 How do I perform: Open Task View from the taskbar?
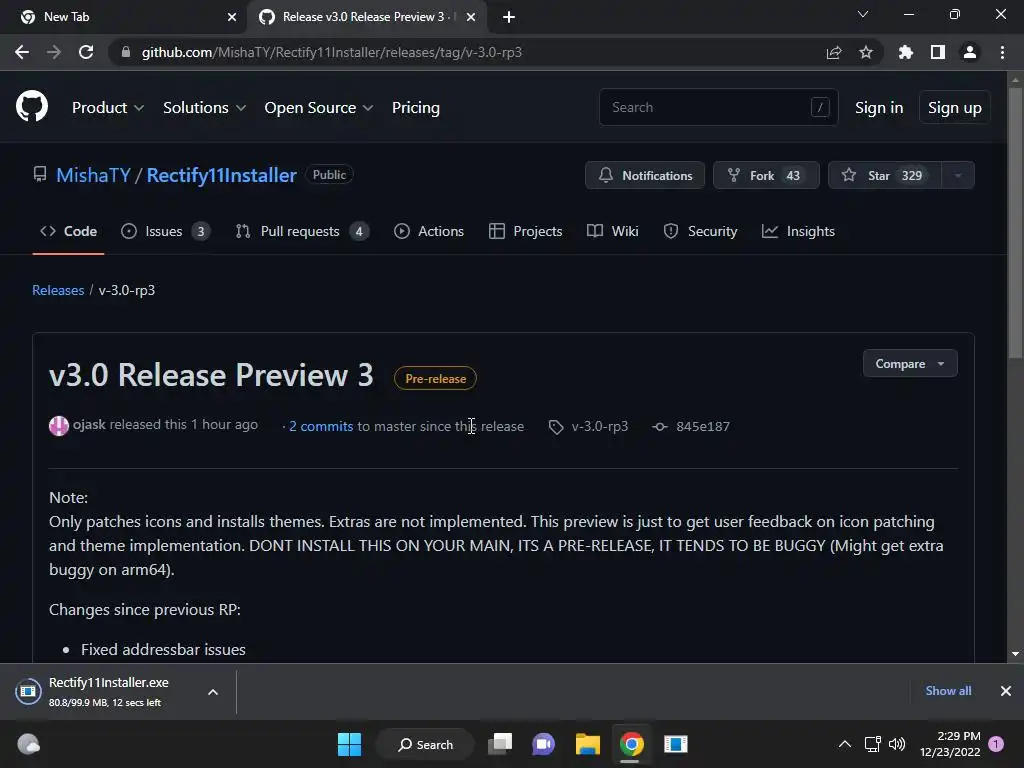(x=500, y=744)
